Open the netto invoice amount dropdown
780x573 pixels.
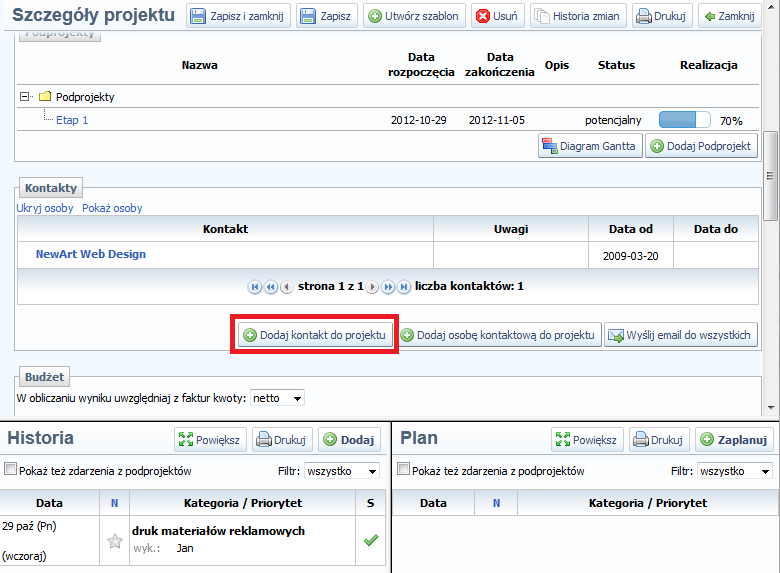click(x=278, y=398)
